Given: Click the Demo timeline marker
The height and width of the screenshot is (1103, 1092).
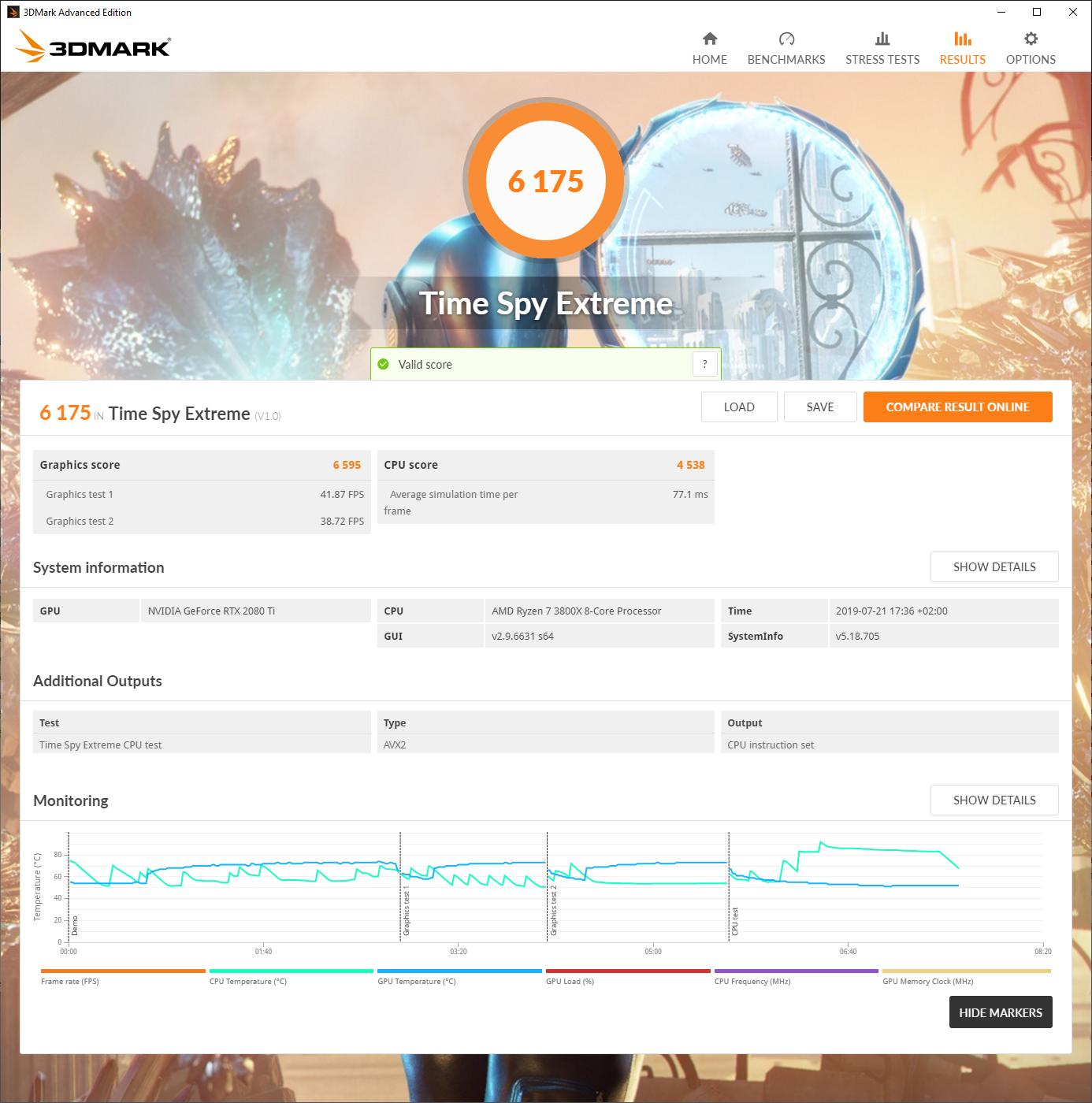Looking at the screenshot, I should [75, 925].
